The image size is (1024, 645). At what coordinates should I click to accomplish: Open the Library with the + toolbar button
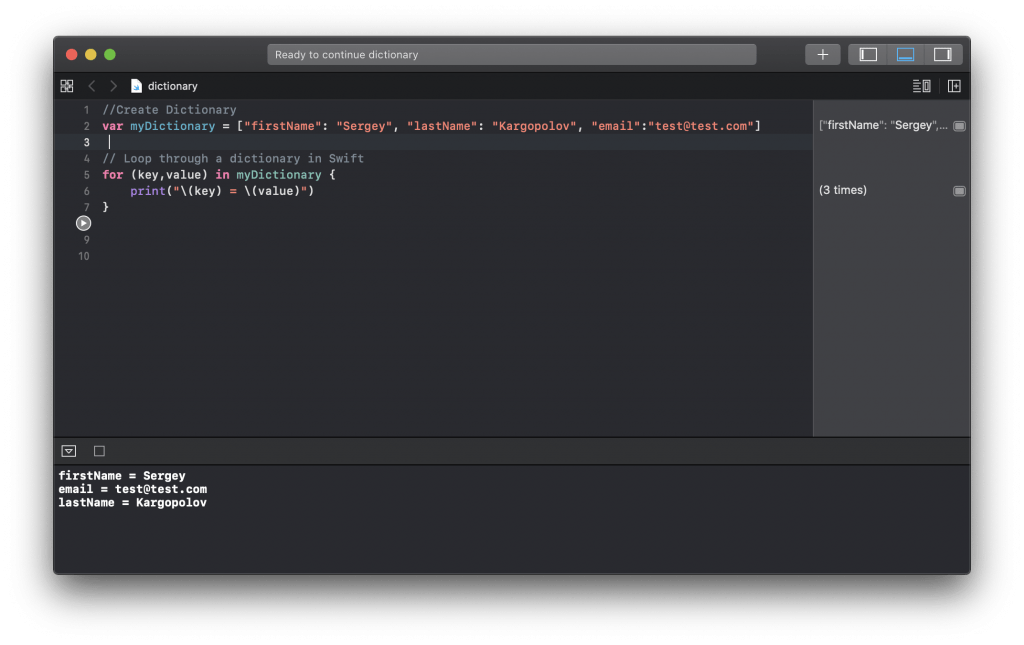(822, 54)
